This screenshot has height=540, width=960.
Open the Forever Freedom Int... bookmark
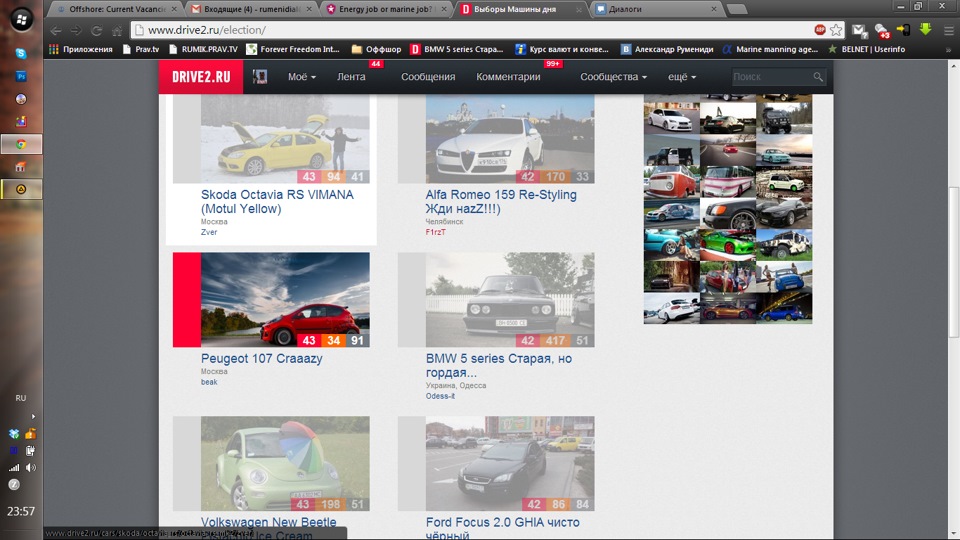[293, 49]
